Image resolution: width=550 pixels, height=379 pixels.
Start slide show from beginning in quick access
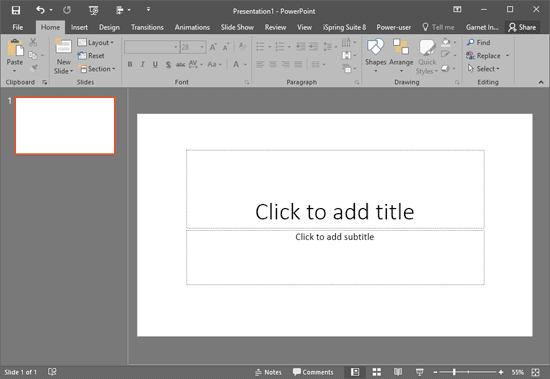tap(94, 11)
